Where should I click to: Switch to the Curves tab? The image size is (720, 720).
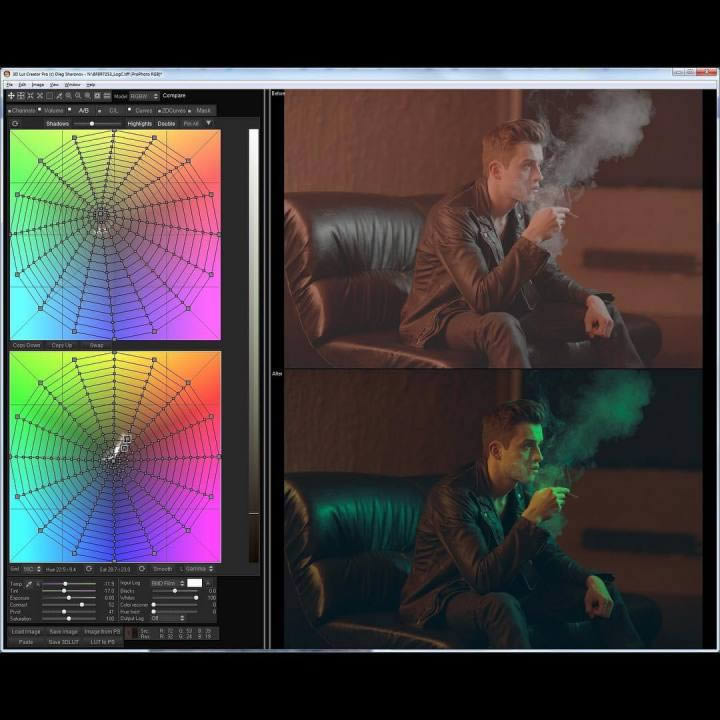coord(143,111)
